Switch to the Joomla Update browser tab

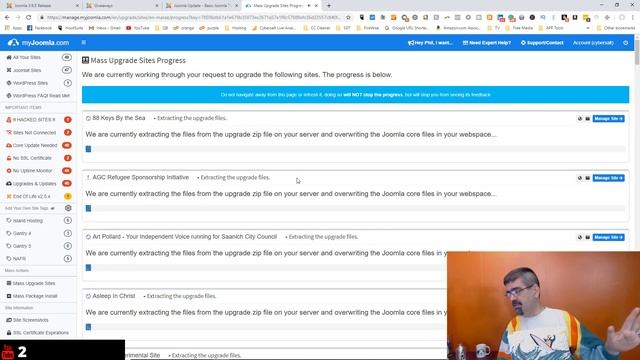point(202,6)
